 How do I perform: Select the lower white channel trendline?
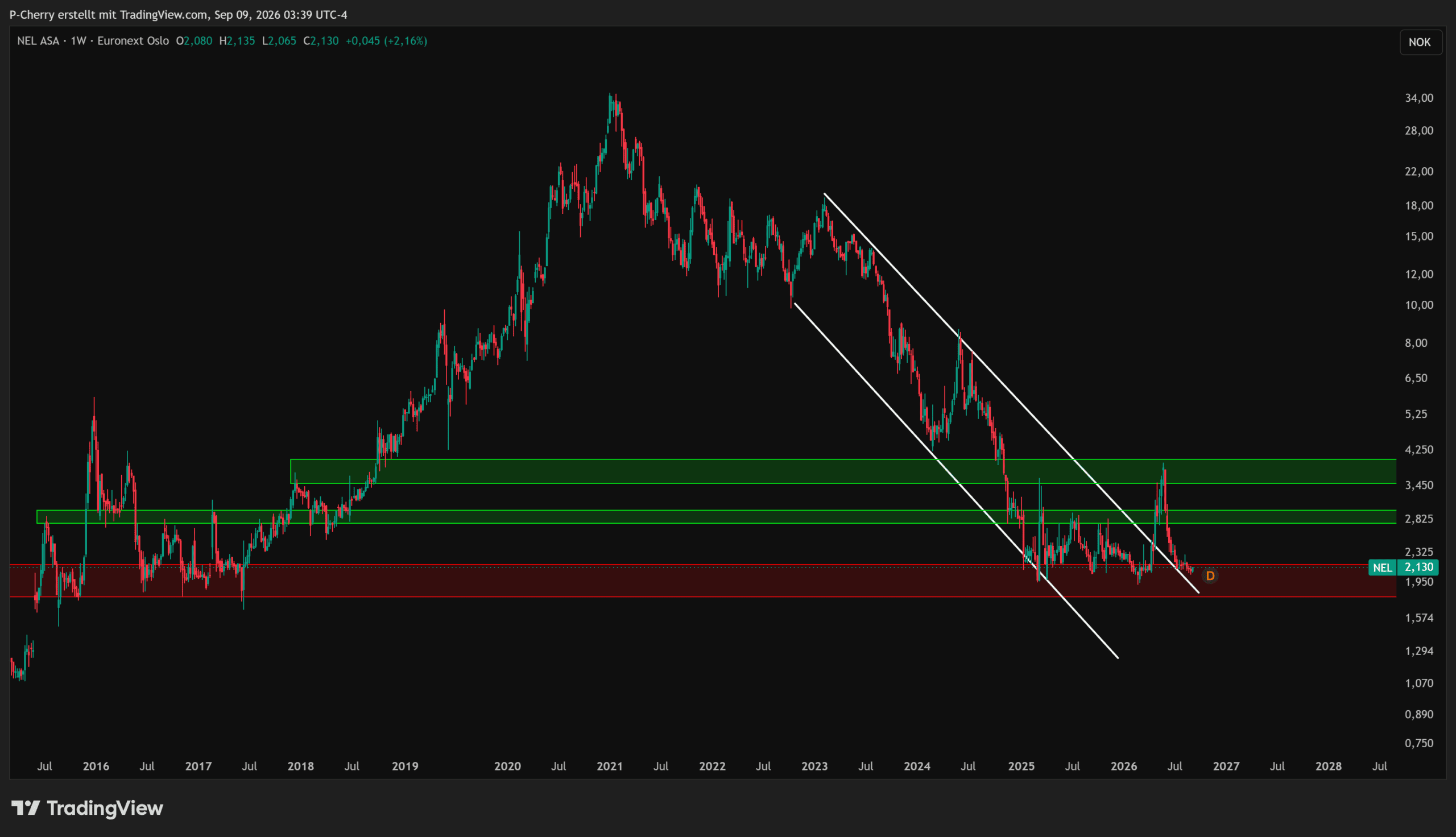(956, 480)
